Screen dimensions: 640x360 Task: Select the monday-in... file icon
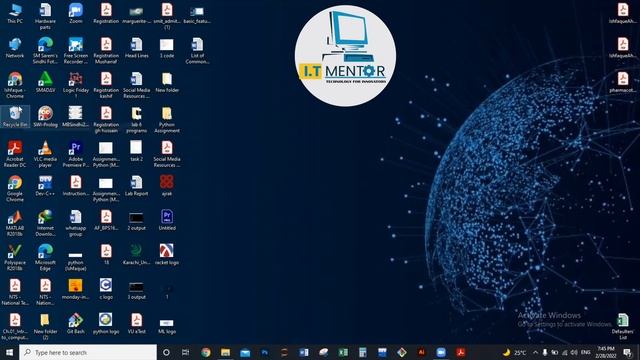point(76,289)
